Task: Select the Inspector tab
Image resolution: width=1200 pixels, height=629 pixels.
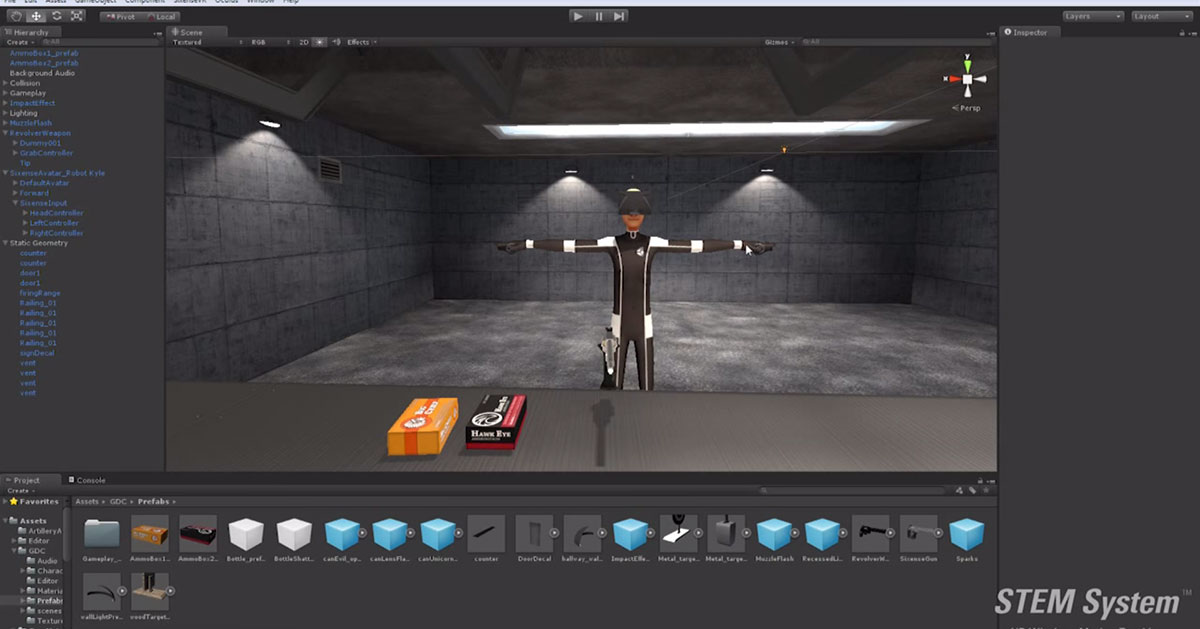Action: pyautogui.click(x=1029, y=32)
